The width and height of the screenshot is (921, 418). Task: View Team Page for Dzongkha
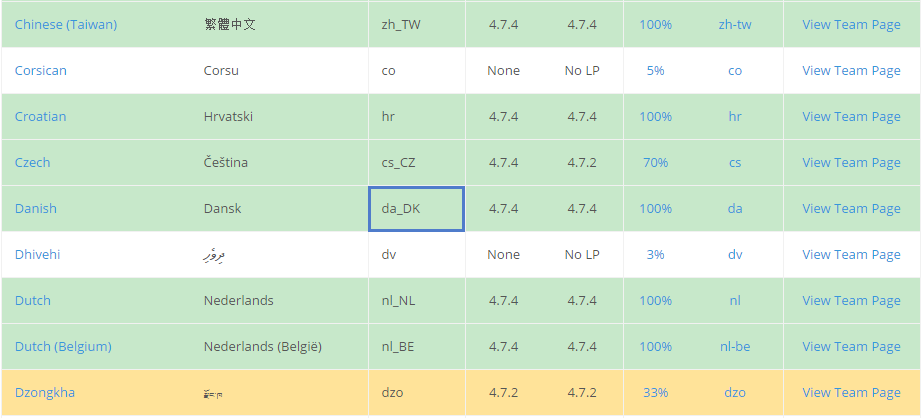pyautogui.click(x=851, y=392)
